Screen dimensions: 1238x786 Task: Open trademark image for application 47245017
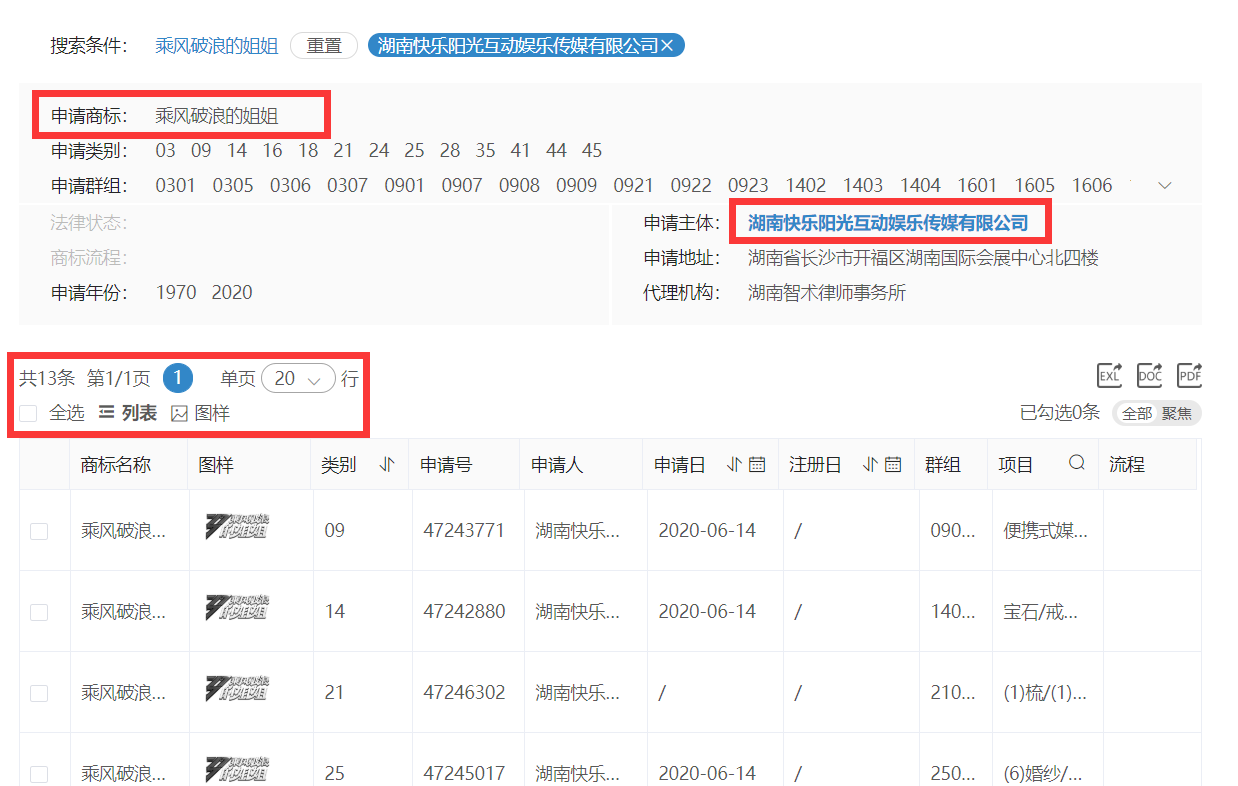(x=237, y=769)
